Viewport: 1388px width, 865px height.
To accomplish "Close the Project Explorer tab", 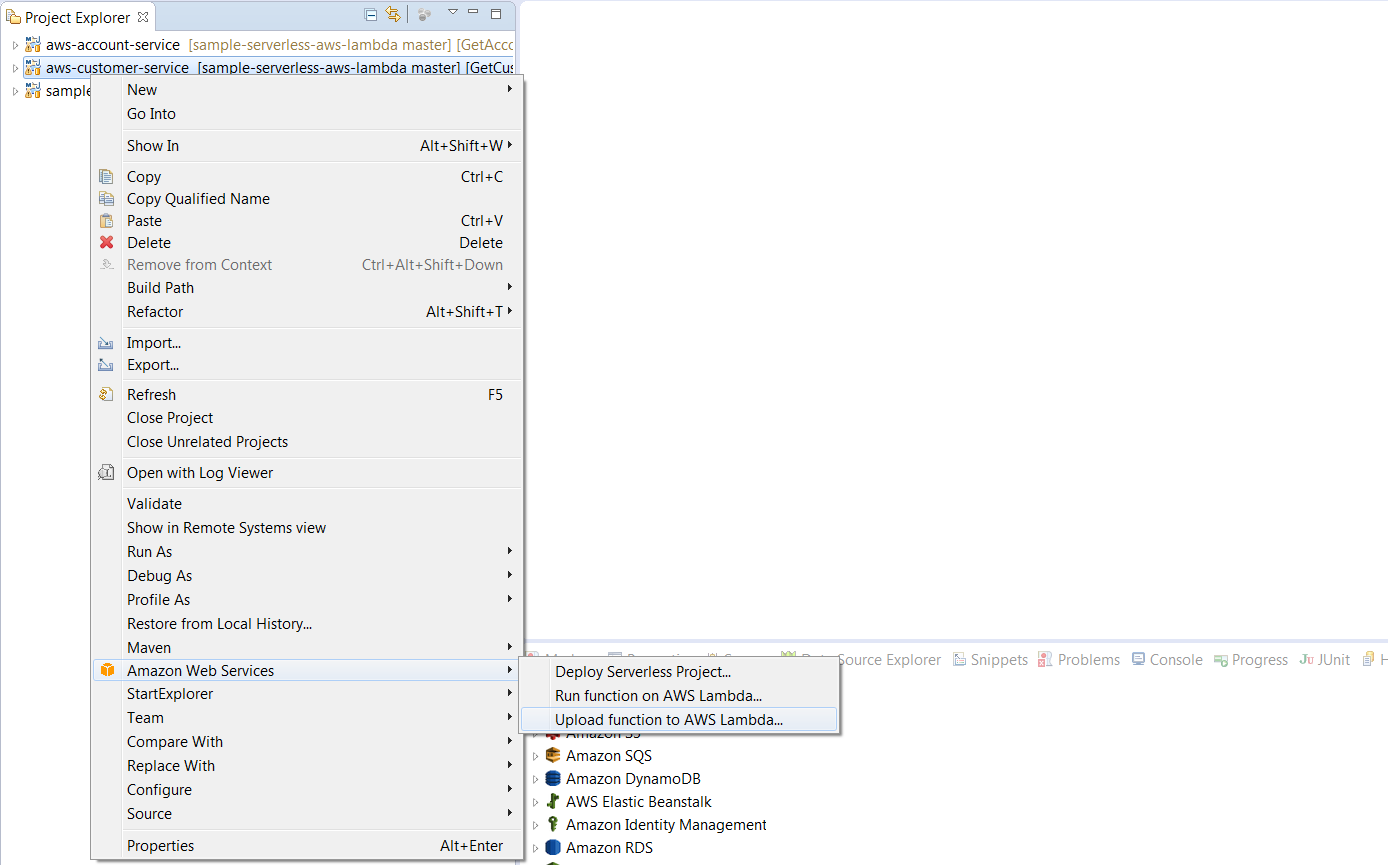I will pyautogui.click(x=142, y=17).
